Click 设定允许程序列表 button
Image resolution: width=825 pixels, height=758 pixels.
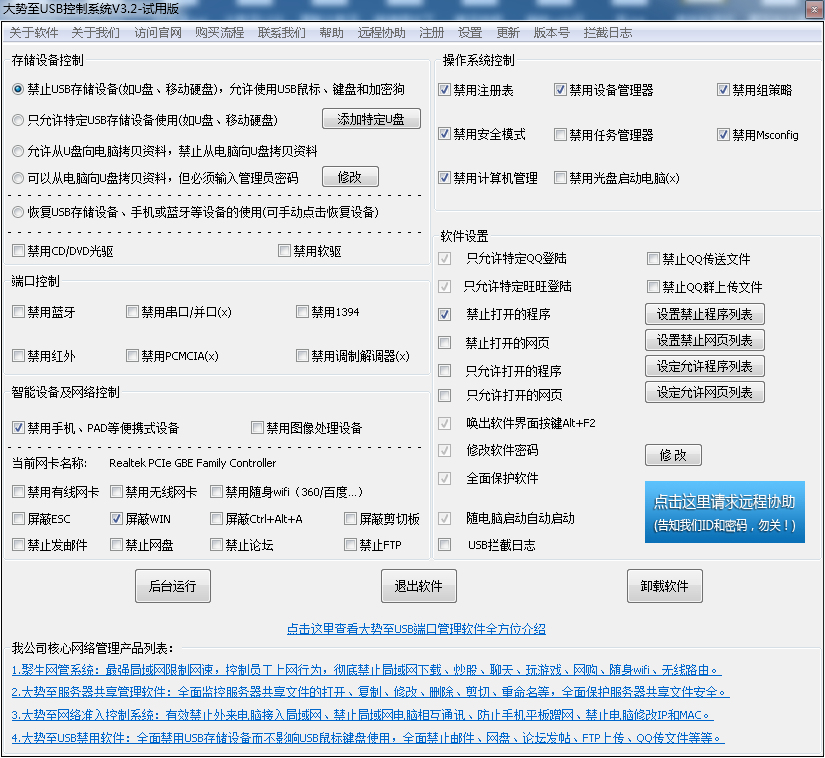(x=705, y=366)
